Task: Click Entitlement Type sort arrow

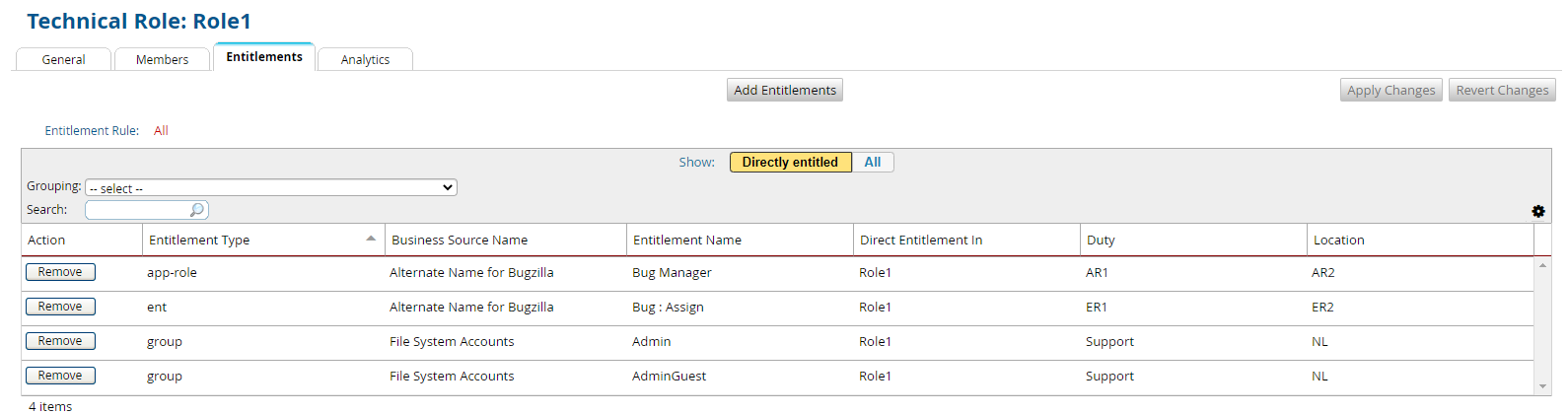Action: pyautogui.click(x=371, y=239)
